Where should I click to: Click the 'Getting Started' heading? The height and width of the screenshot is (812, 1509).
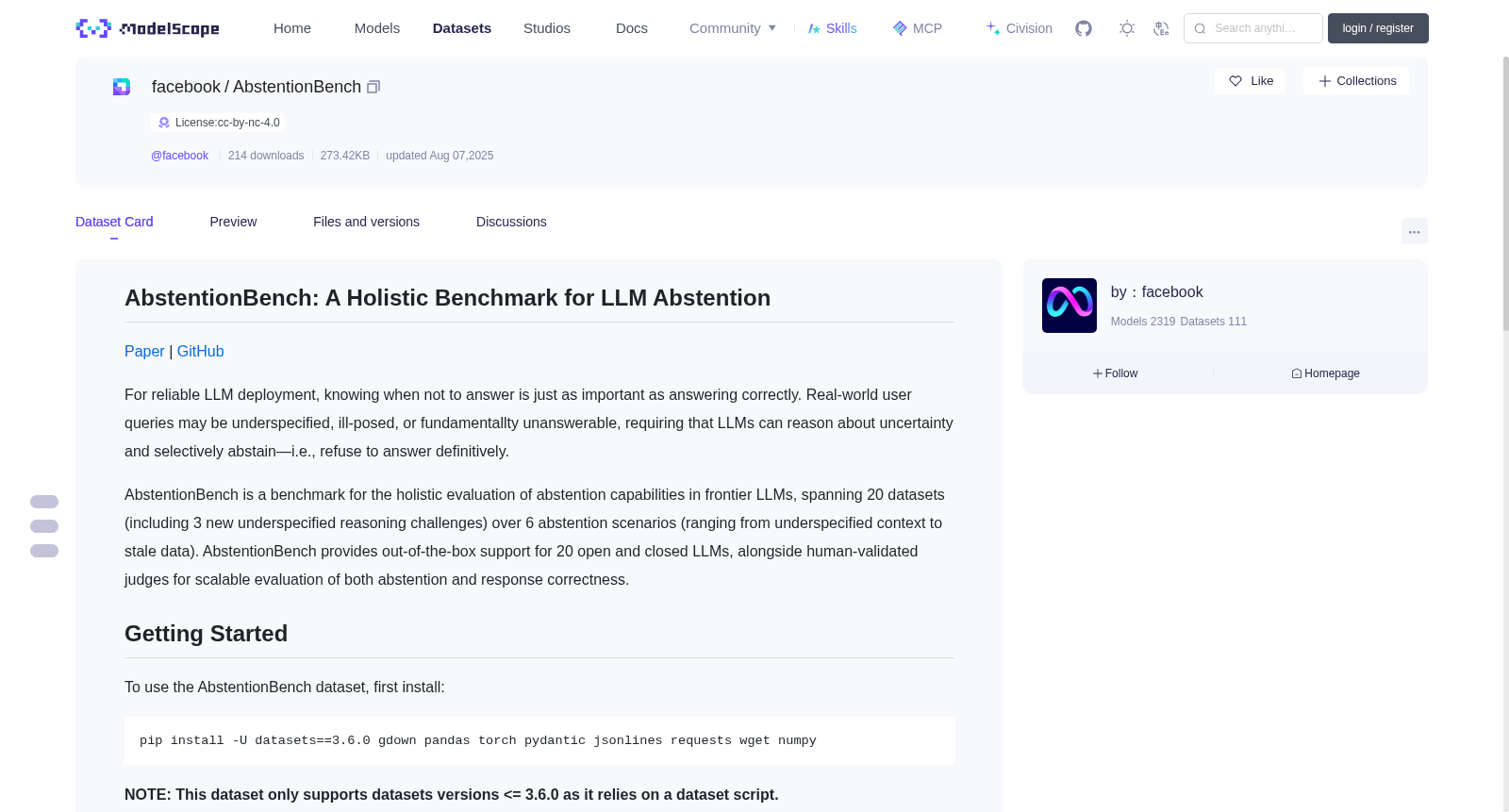[206, 634]
